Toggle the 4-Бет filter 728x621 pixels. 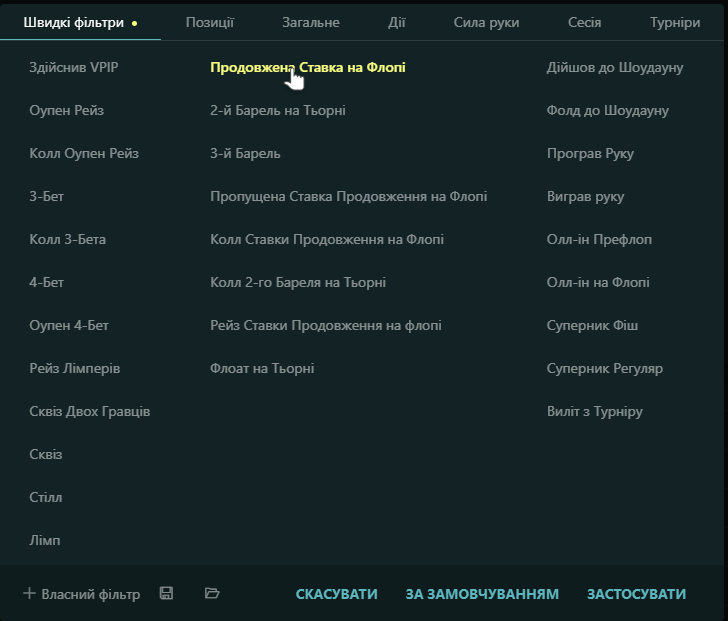(x=46, y=282)
